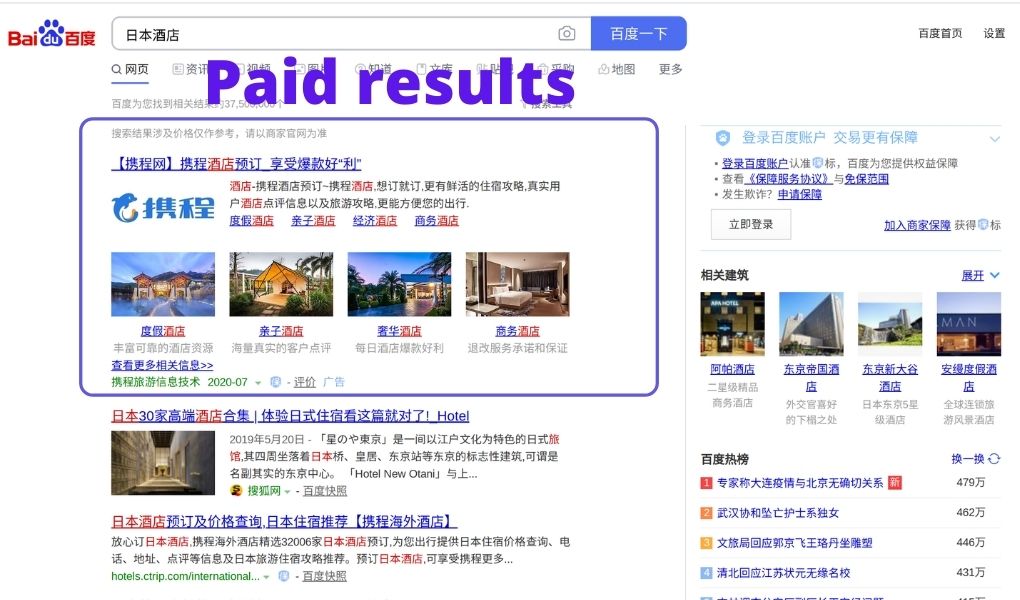Open the 免保范围 link
The image size is (1020, 600).
coord(866,179)
